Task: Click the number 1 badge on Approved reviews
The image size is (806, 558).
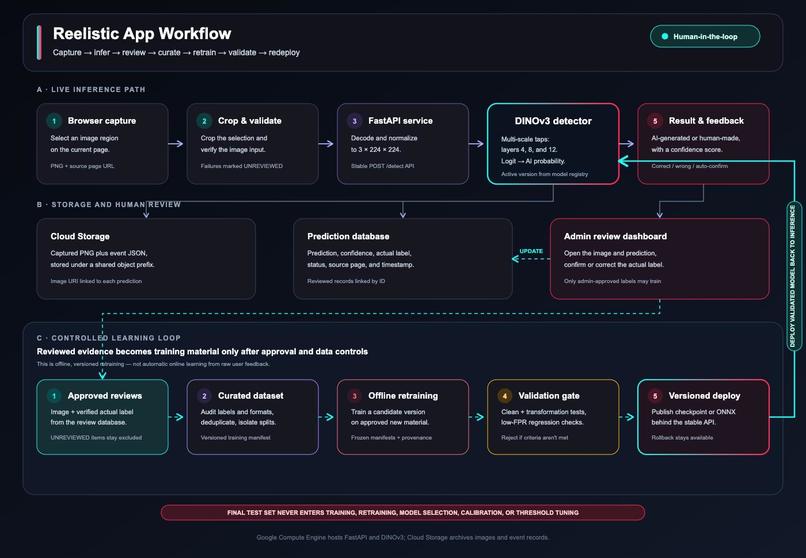Action: point(54,396)
